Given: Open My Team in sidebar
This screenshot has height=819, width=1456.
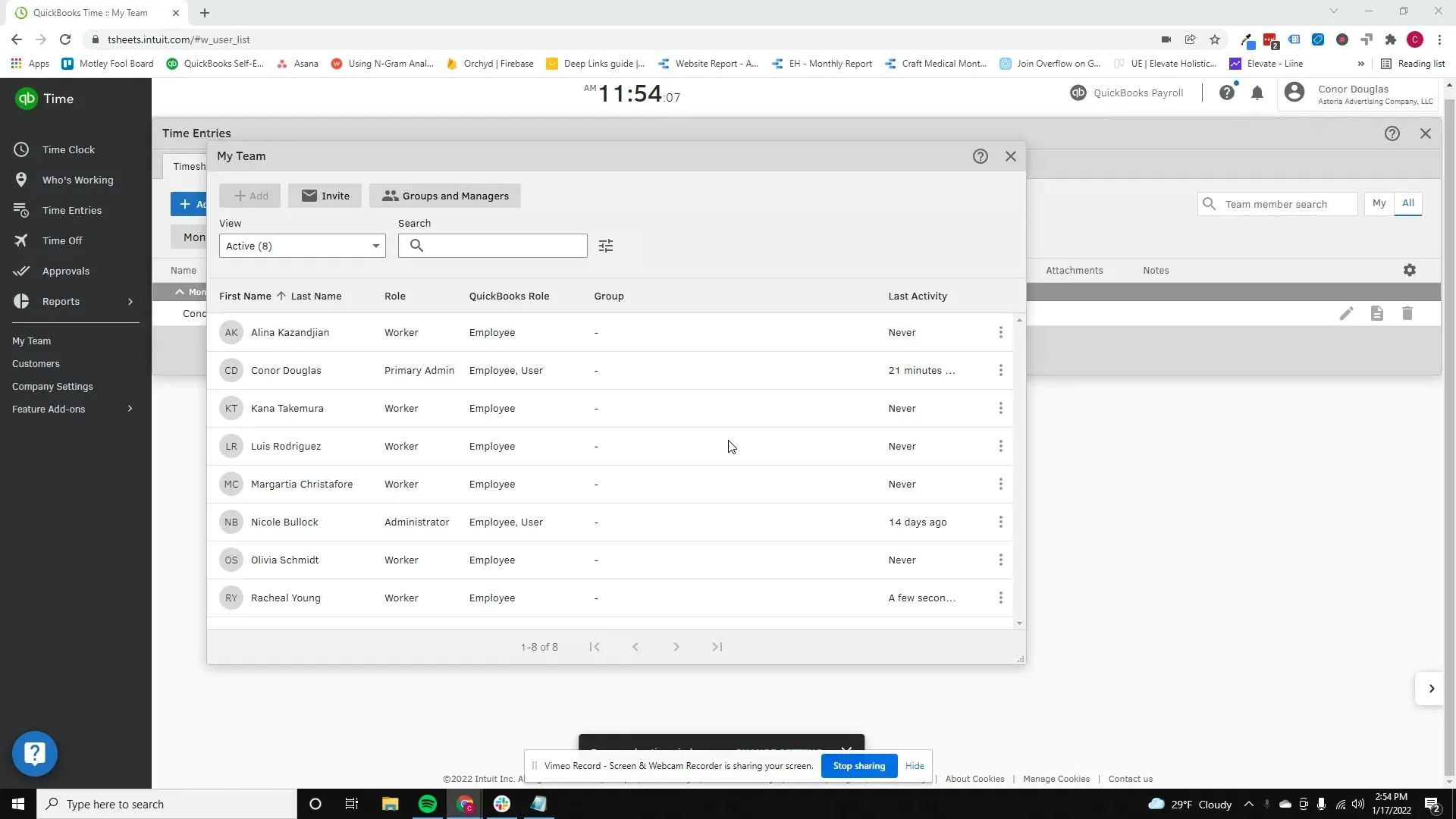Looking at the screenshot, I should 31,340.
